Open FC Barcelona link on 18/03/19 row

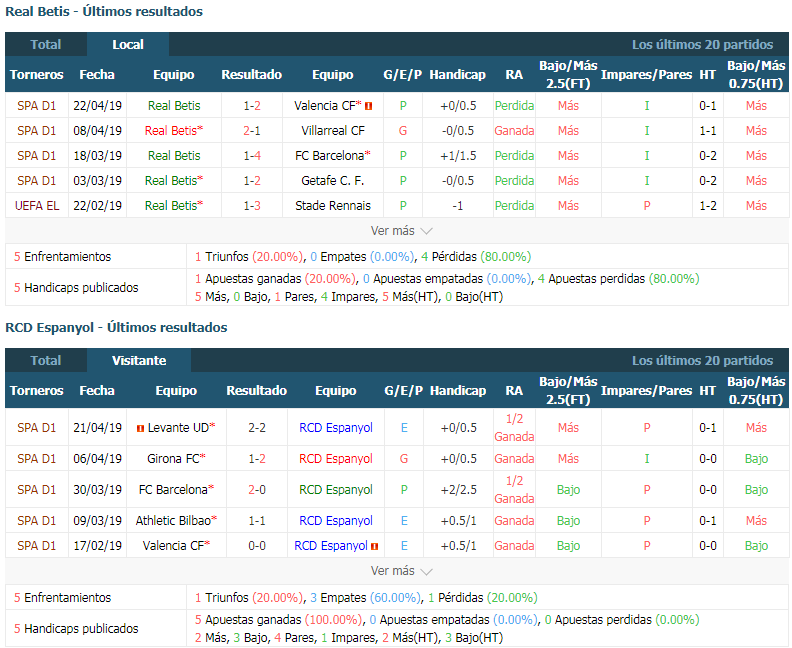coord(329,156)
